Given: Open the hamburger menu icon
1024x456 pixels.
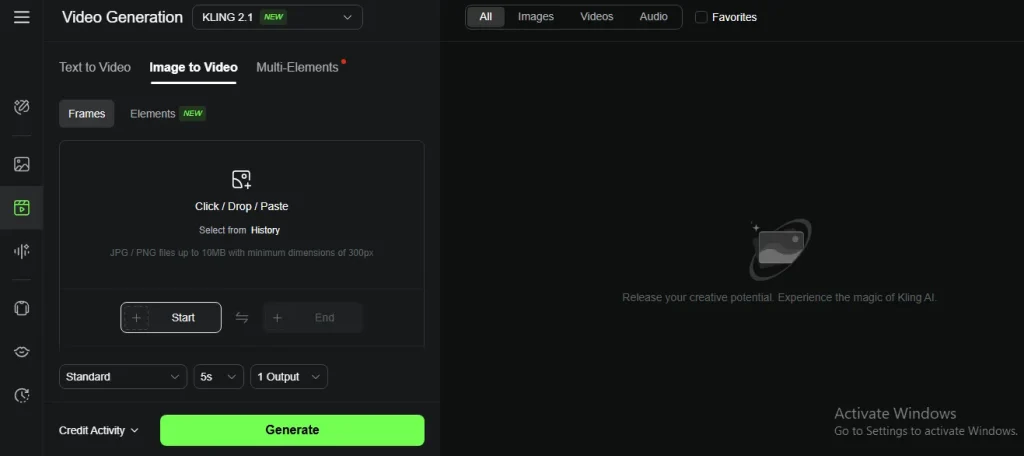Looking at the screenshot, I should point(22,17).
